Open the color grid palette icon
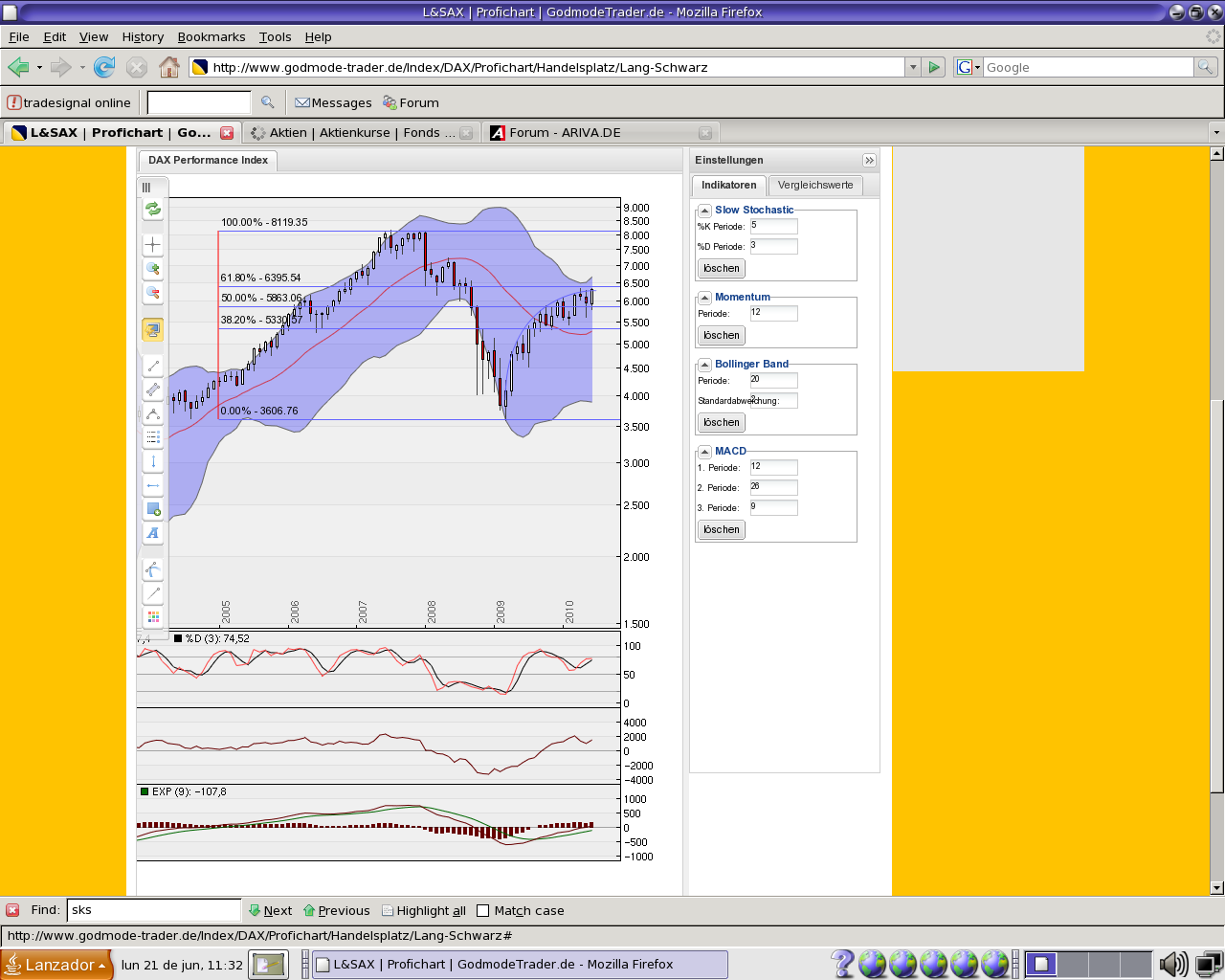Viewport: 1225px width, 980px height. 152,617
